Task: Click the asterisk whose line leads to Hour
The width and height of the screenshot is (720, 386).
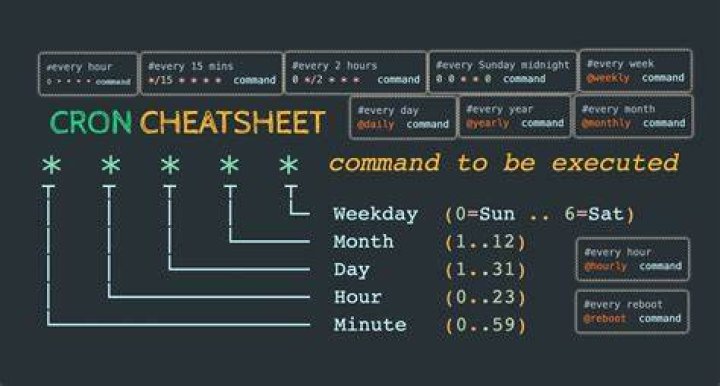Action: (x=111, y=165)
